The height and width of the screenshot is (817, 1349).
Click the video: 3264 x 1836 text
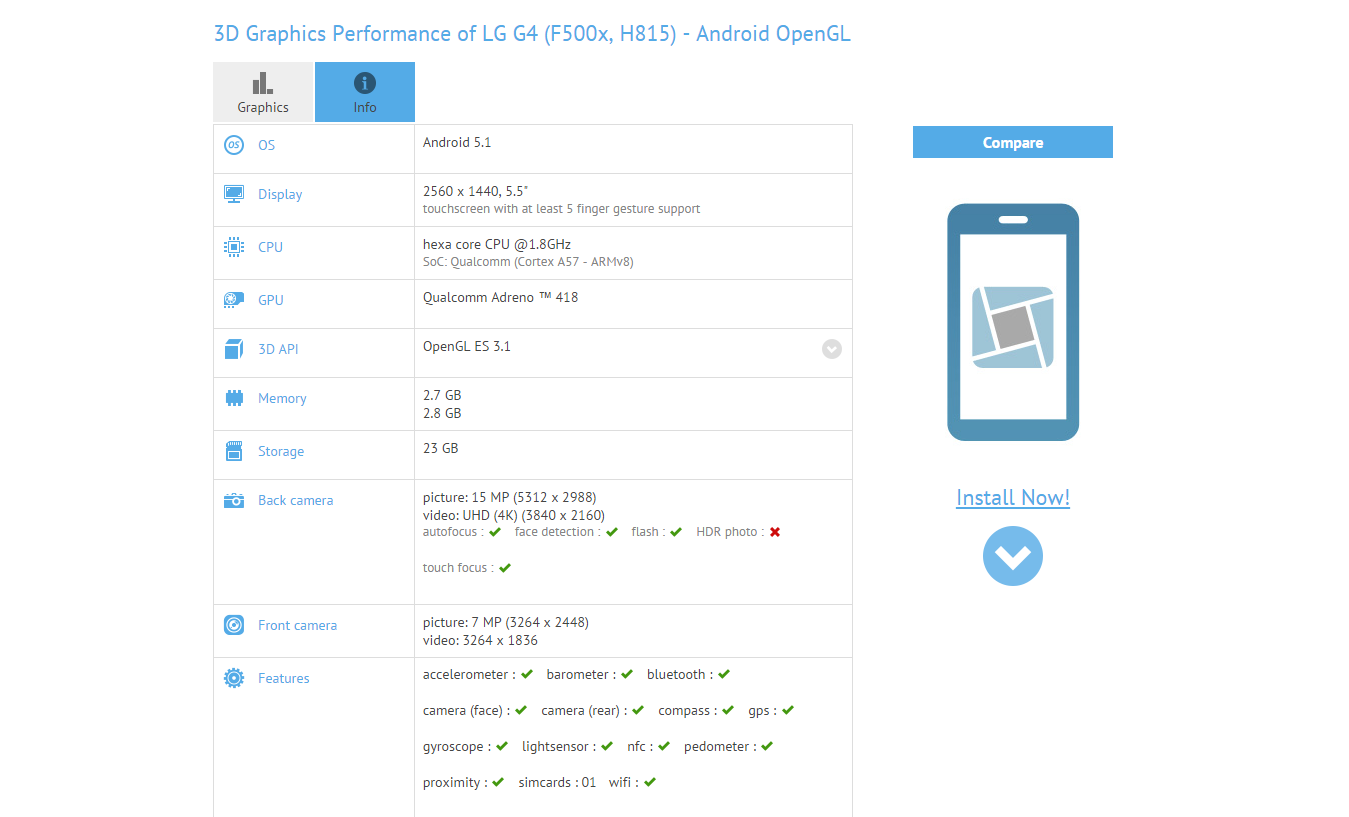coord(480,640)
